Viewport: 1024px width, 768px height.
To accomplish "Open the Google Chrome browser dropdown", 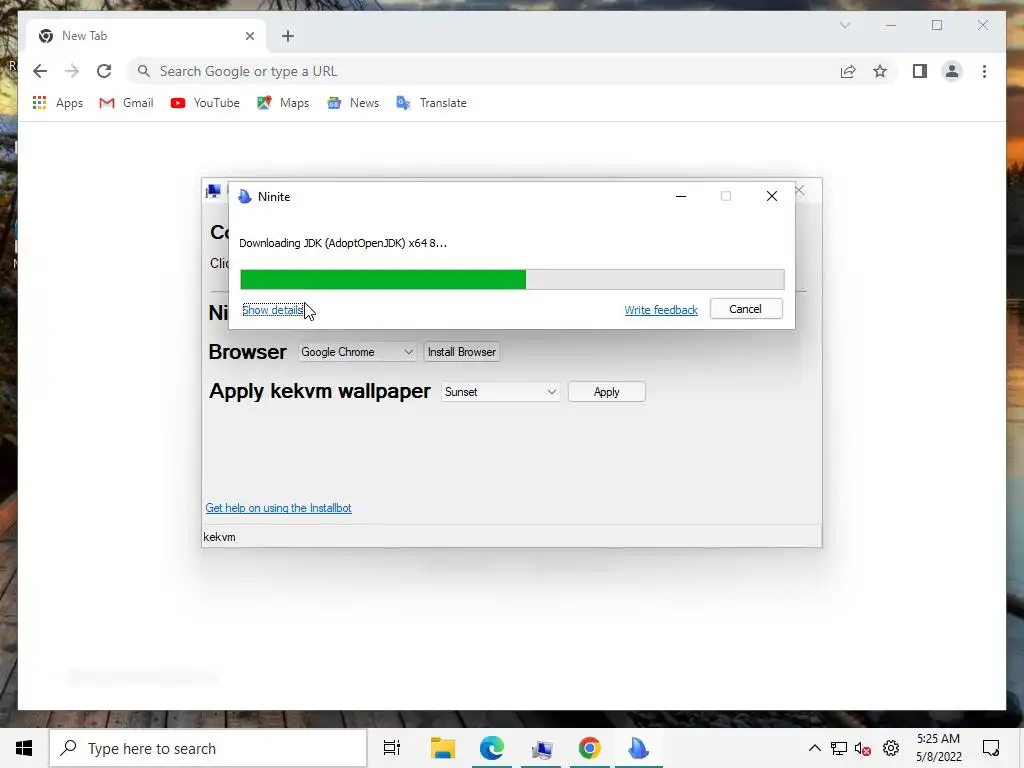I will click(x=357, y=352).
